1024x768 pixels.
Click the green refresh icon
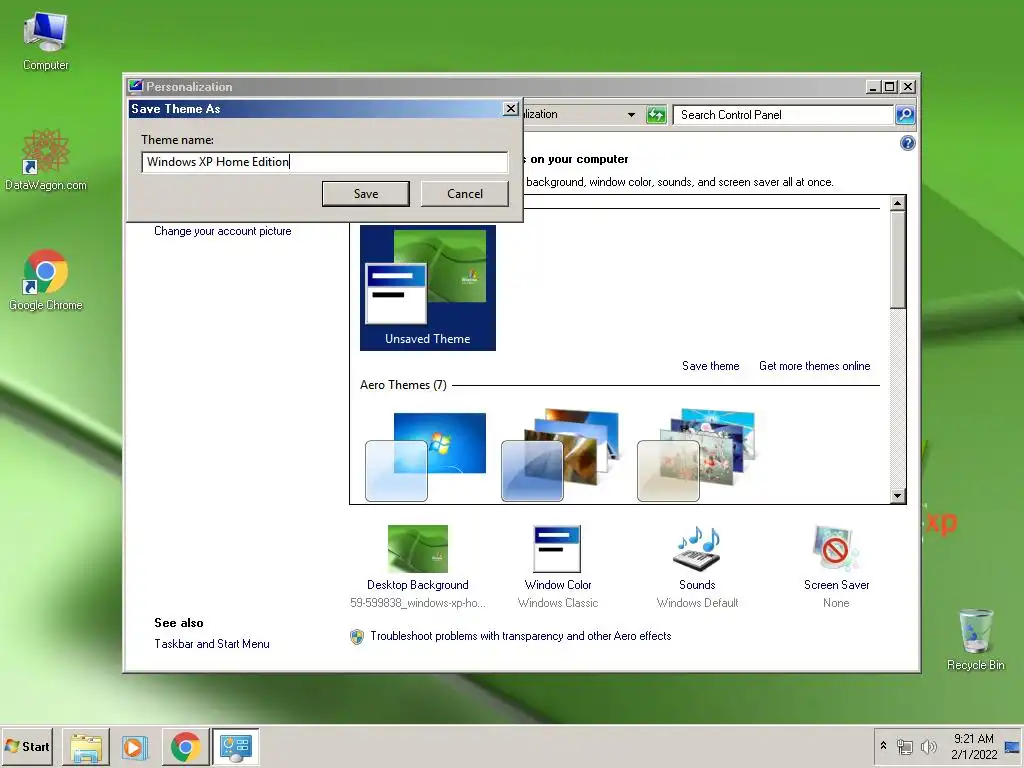(656, 115)
